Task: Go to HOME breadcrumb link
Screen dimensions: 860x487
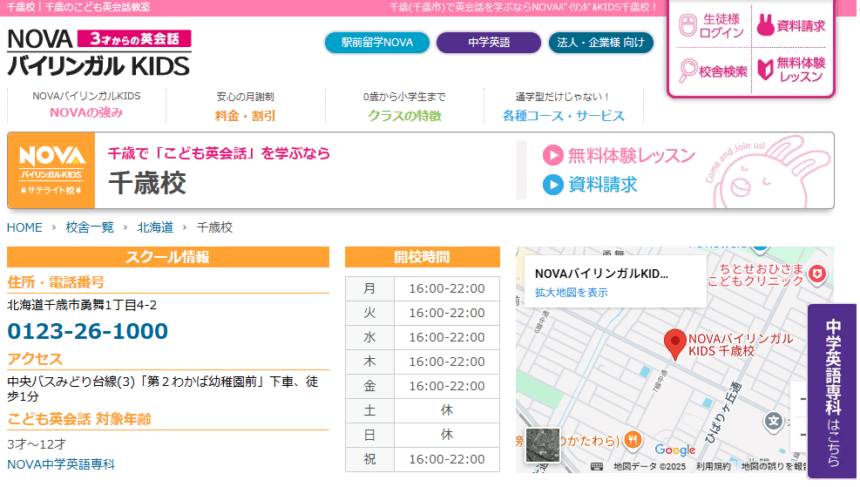Action: (24, 228)
